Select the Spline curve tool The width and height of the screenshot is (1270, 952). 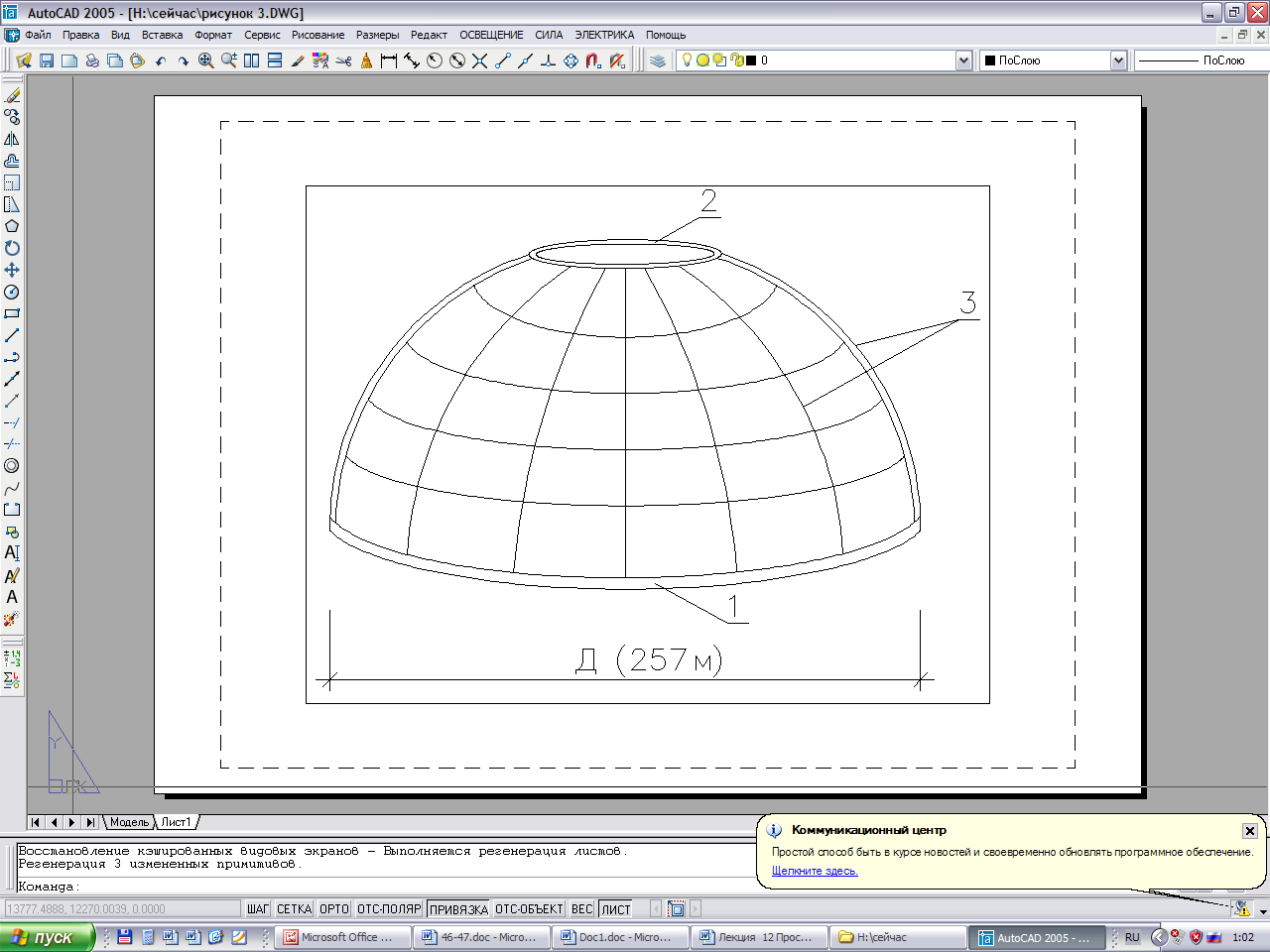(12, 488)
